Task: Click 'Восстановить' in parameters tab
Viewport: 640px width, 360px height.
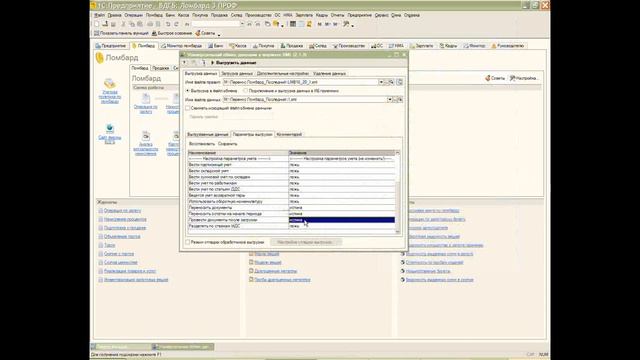Action: coord(202,144)
